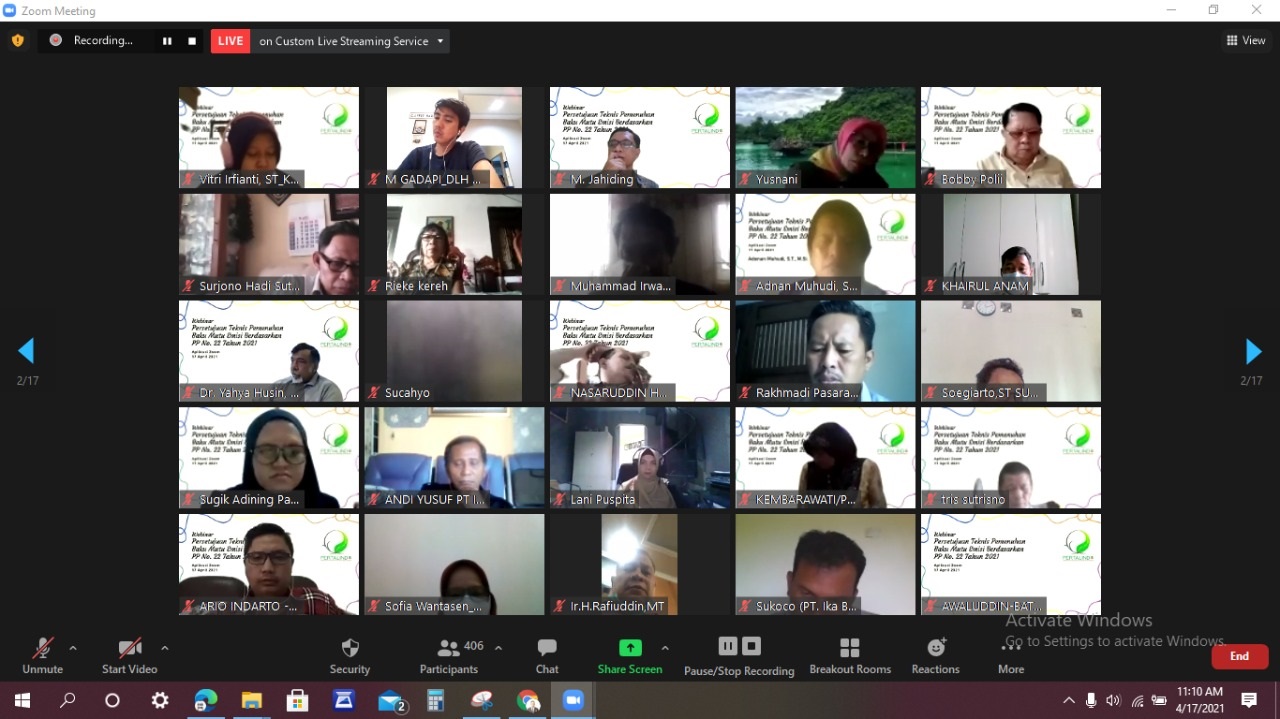The image size is (1280, 719).
Task: Open More meeting options
Action: coord(1010,655)
